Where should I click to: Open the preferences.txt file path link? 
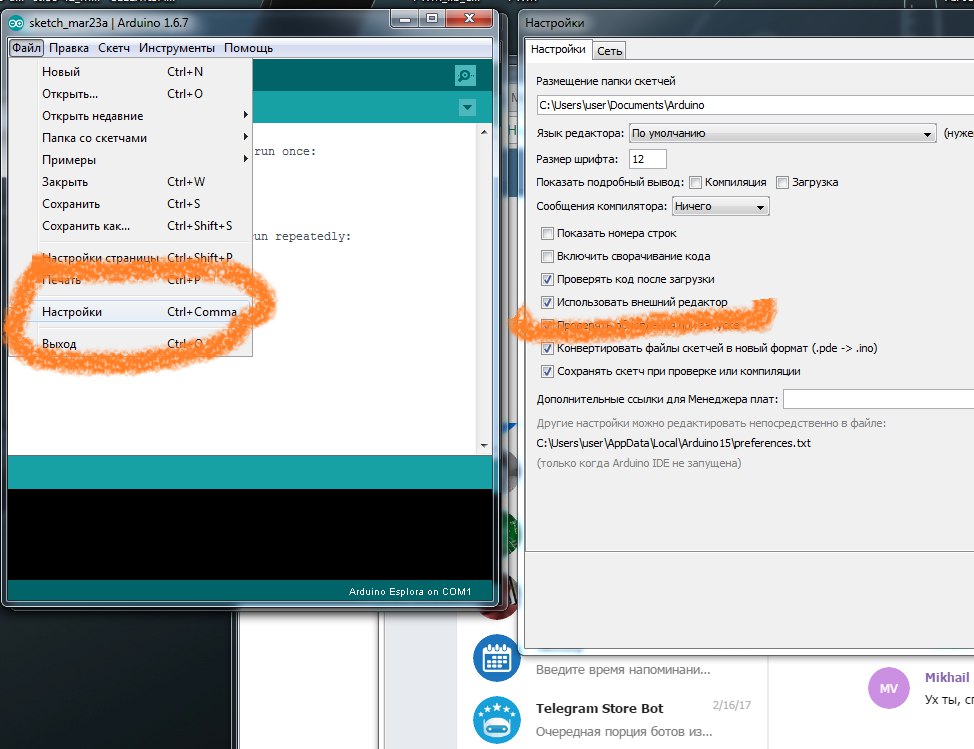tap(673, 443)
